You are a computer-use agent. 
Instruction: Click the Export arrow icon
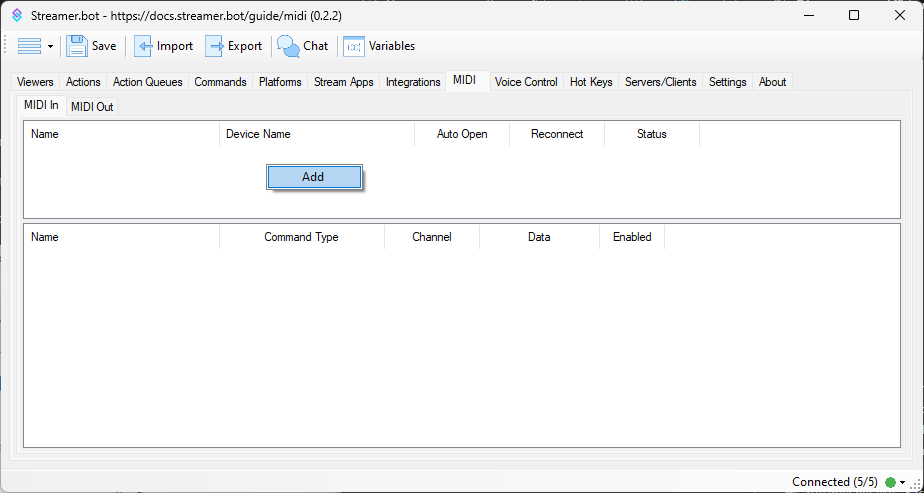(x=215, y=46)
